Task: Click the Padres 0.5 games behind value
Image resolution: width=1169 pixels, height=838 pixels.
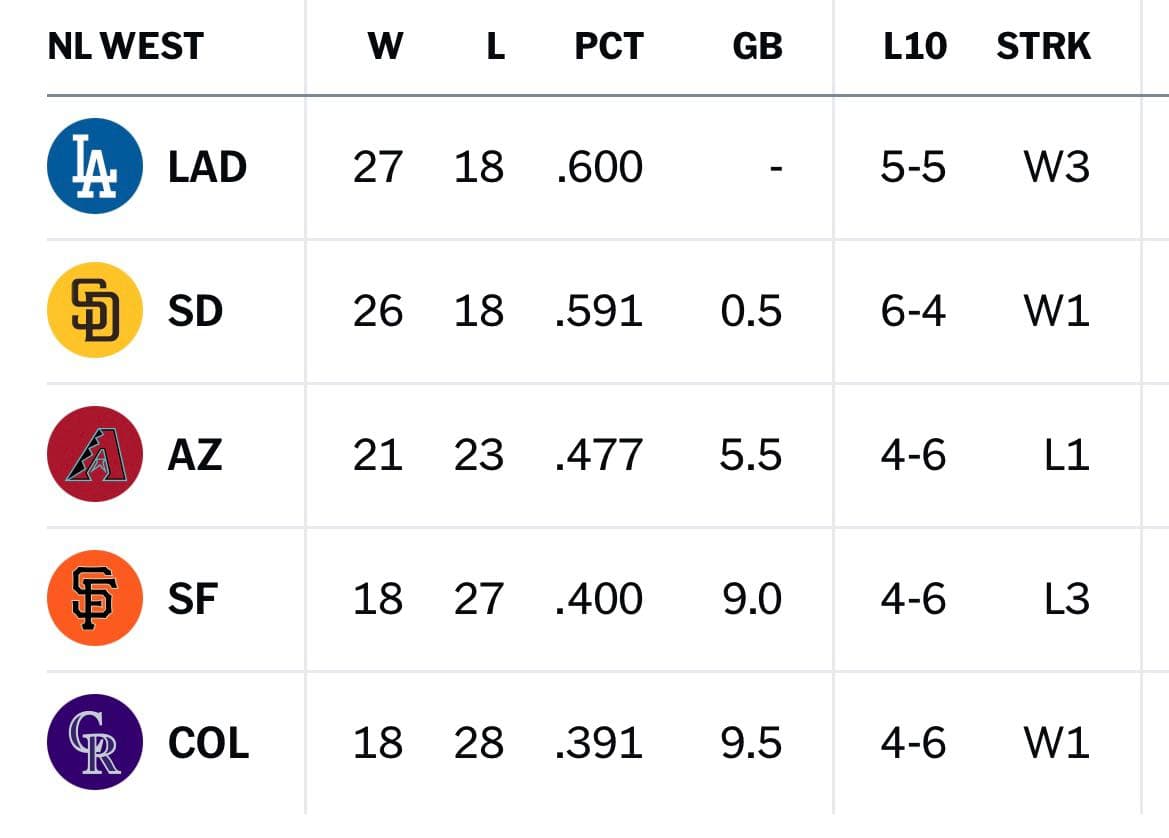Action: (x=751, y=310)
